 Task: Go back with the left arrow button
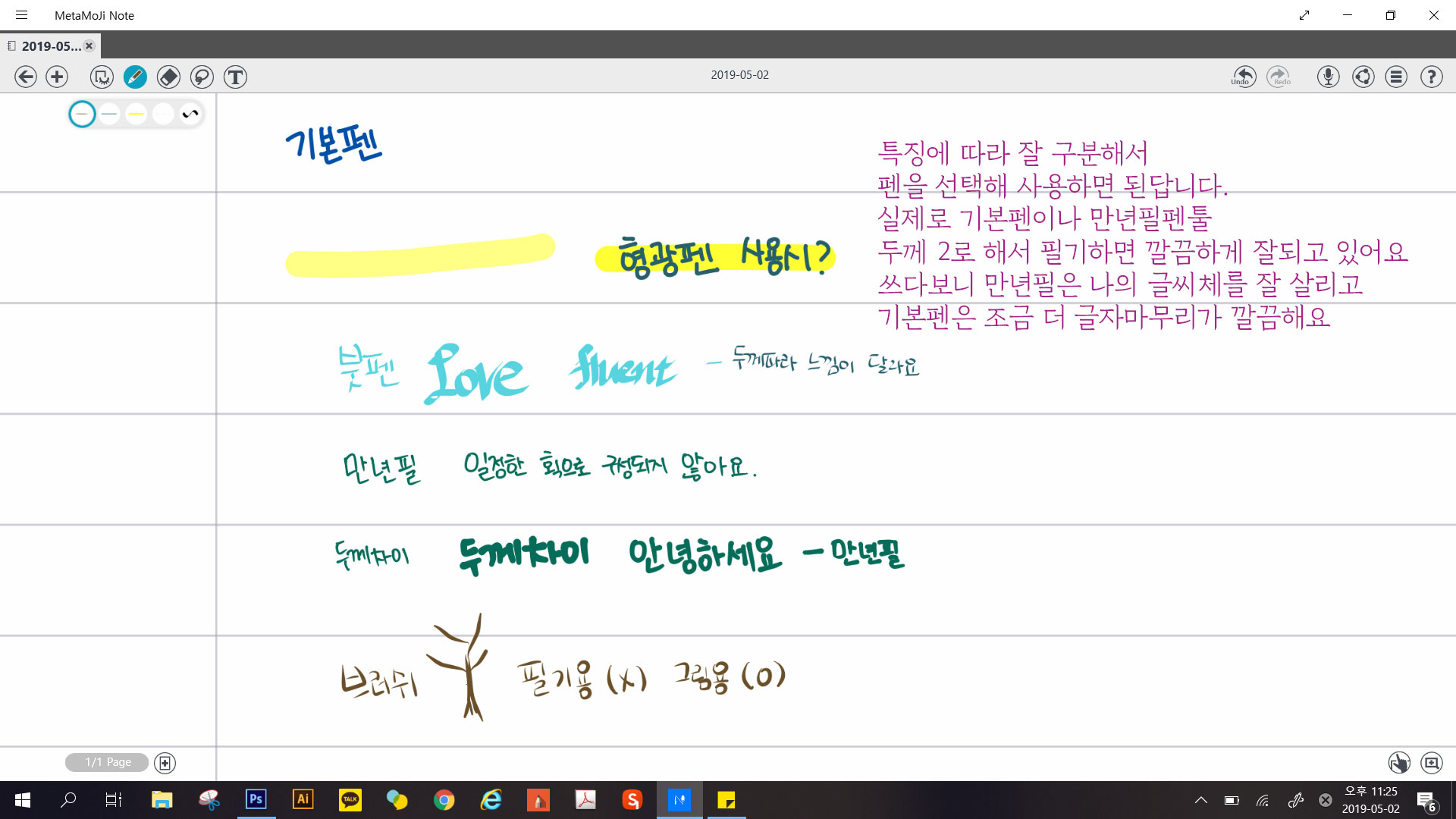click(x=26, y=77)
